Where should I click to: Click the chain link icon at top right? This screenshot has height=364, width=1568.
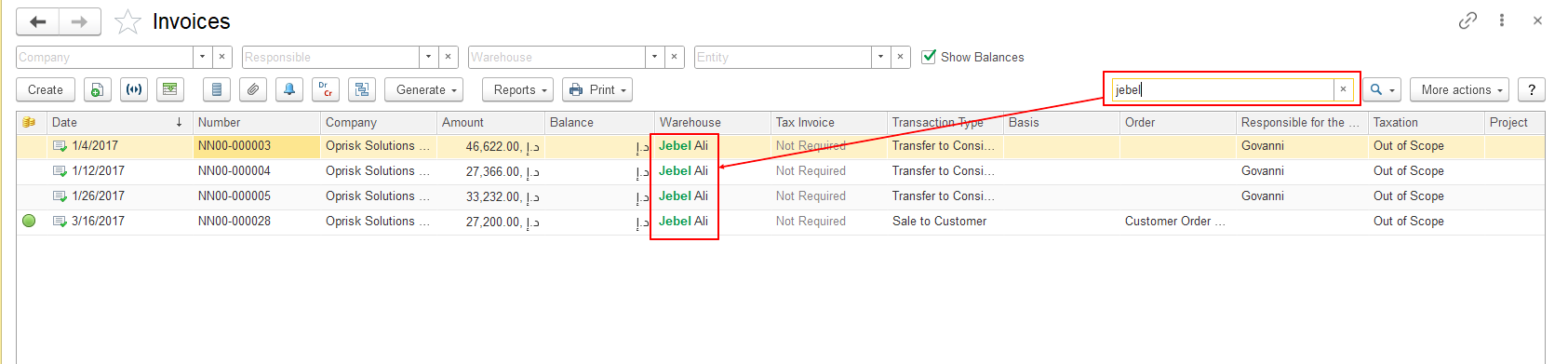click(1467, 20)
